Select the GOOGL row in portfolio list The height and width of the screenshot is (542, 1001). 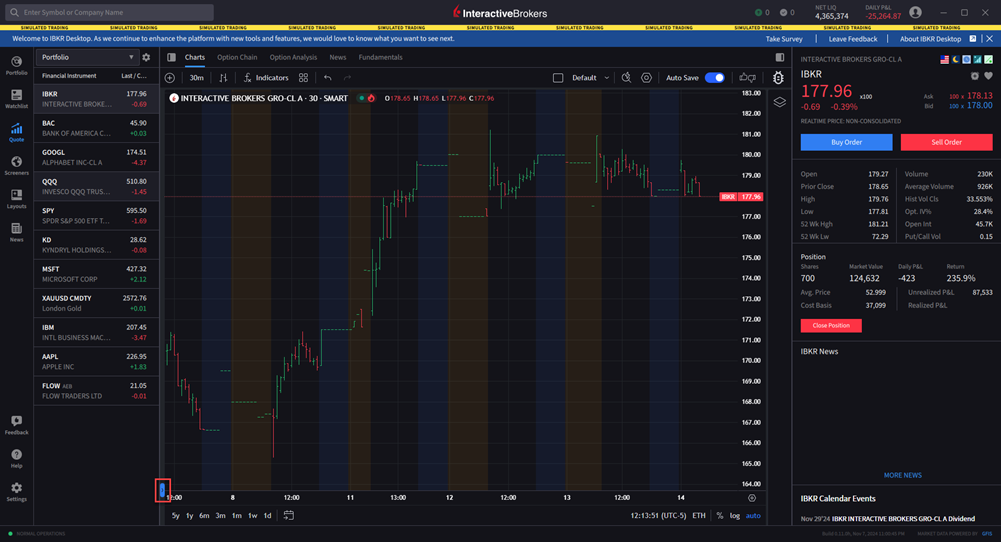click(96, 158)
